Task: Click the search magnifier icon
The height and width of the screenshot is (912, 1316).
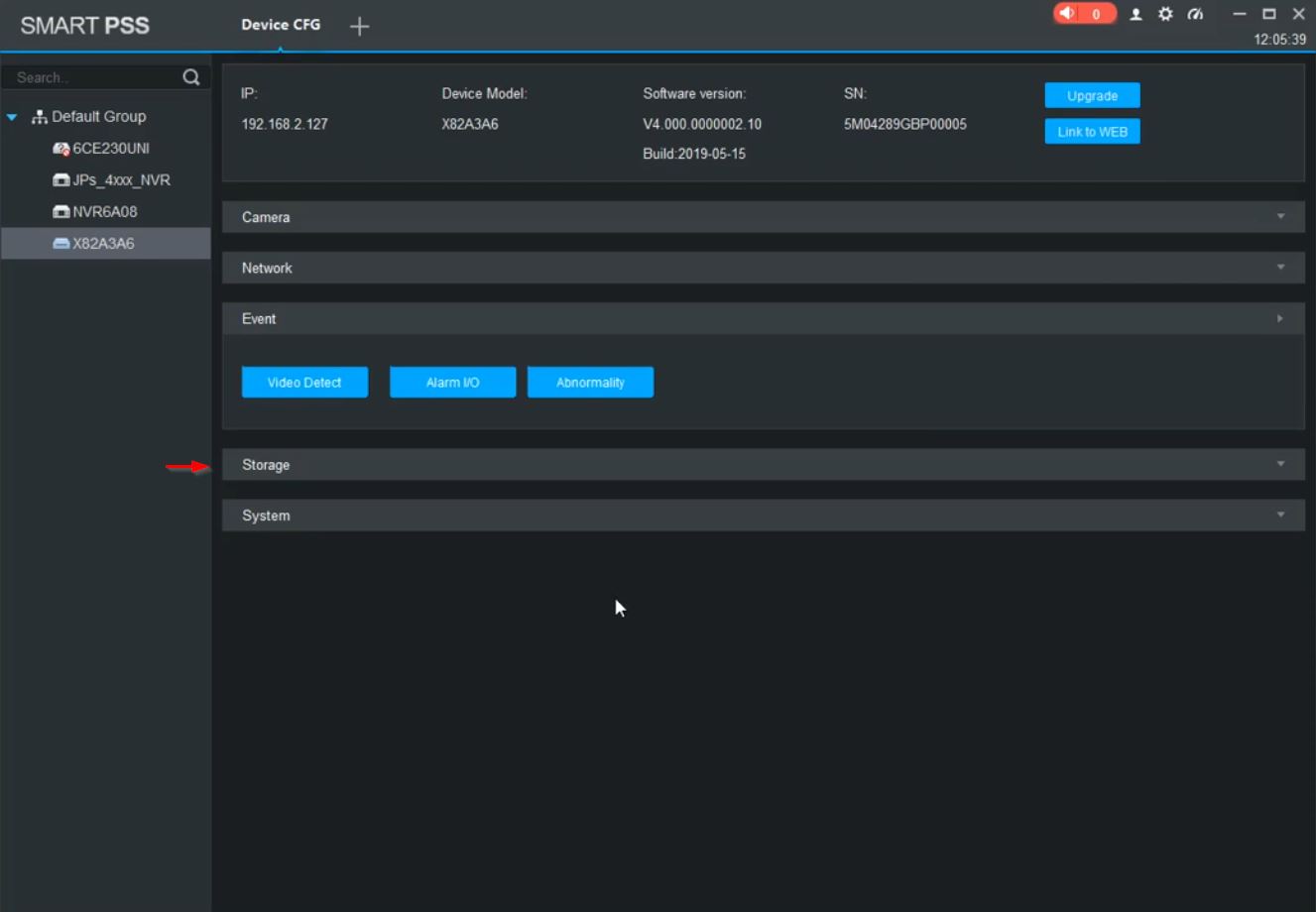Action: tap(191, 77)
